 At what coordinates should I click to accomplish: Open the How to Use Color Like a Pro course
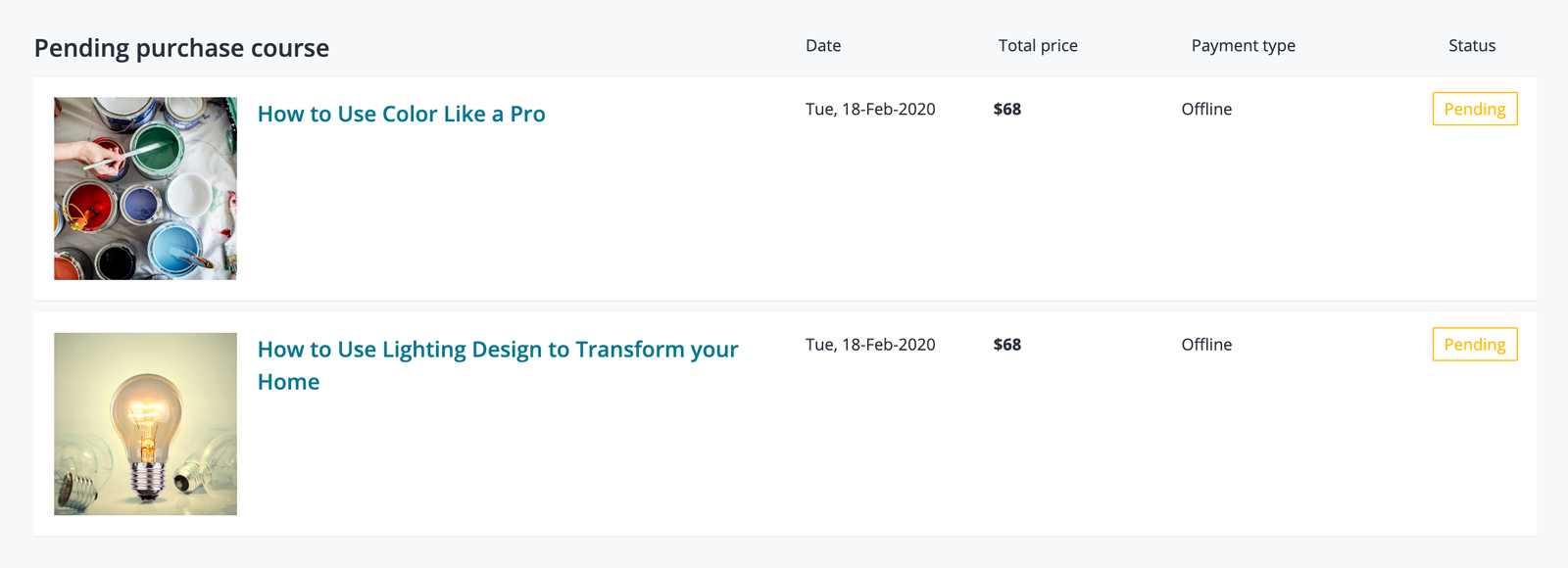[x=401, y=115]
